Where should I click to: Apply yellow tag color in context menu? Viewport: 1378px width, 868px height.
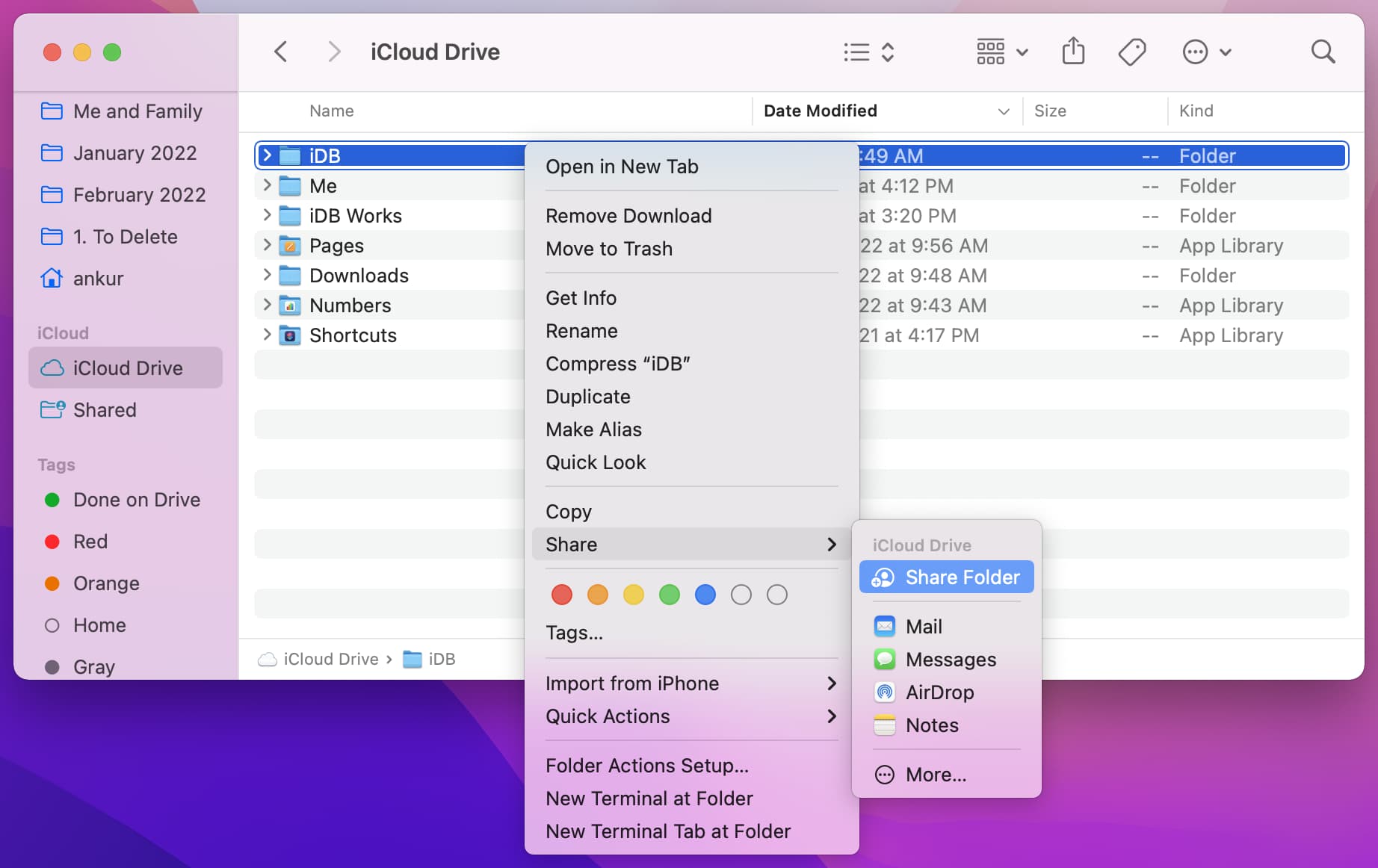point(634,595)
